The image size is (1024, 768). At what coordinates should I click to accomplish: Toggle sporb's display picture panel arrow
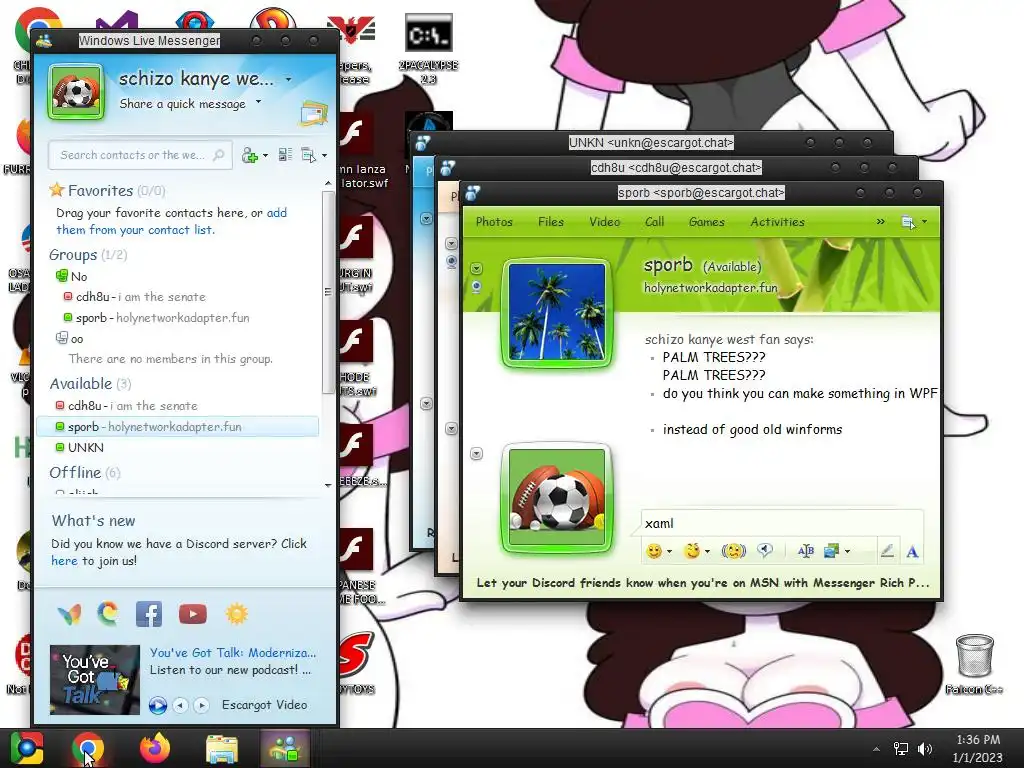(x=477, y=268)
